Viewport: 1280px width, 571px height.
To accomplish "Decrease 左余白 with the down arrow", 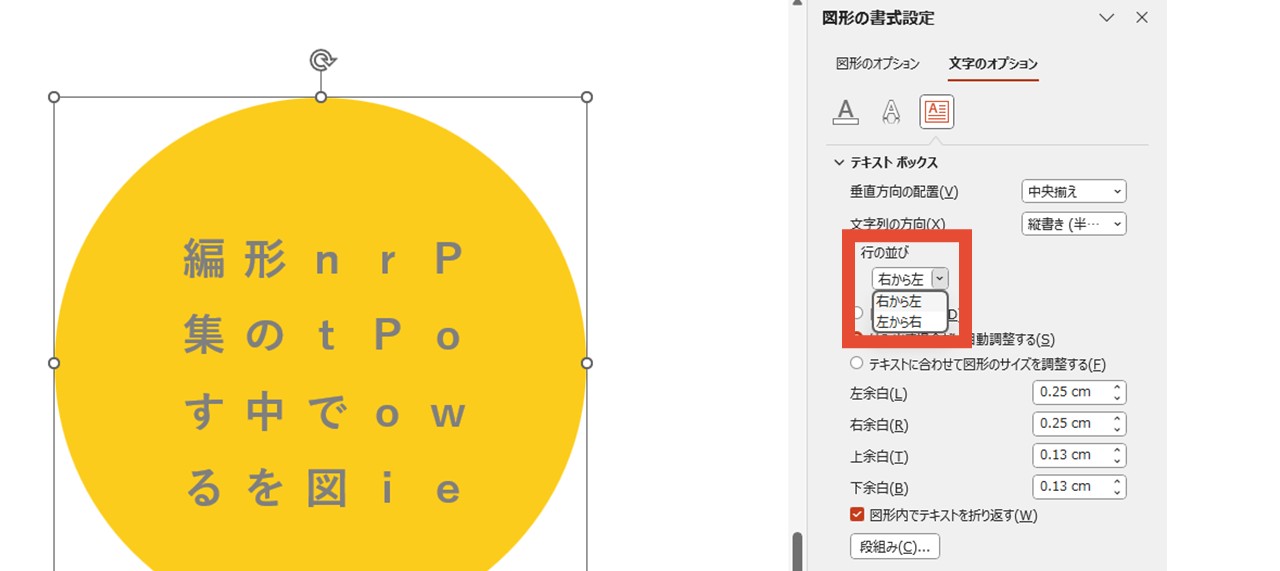I will tap(1117, 398).
